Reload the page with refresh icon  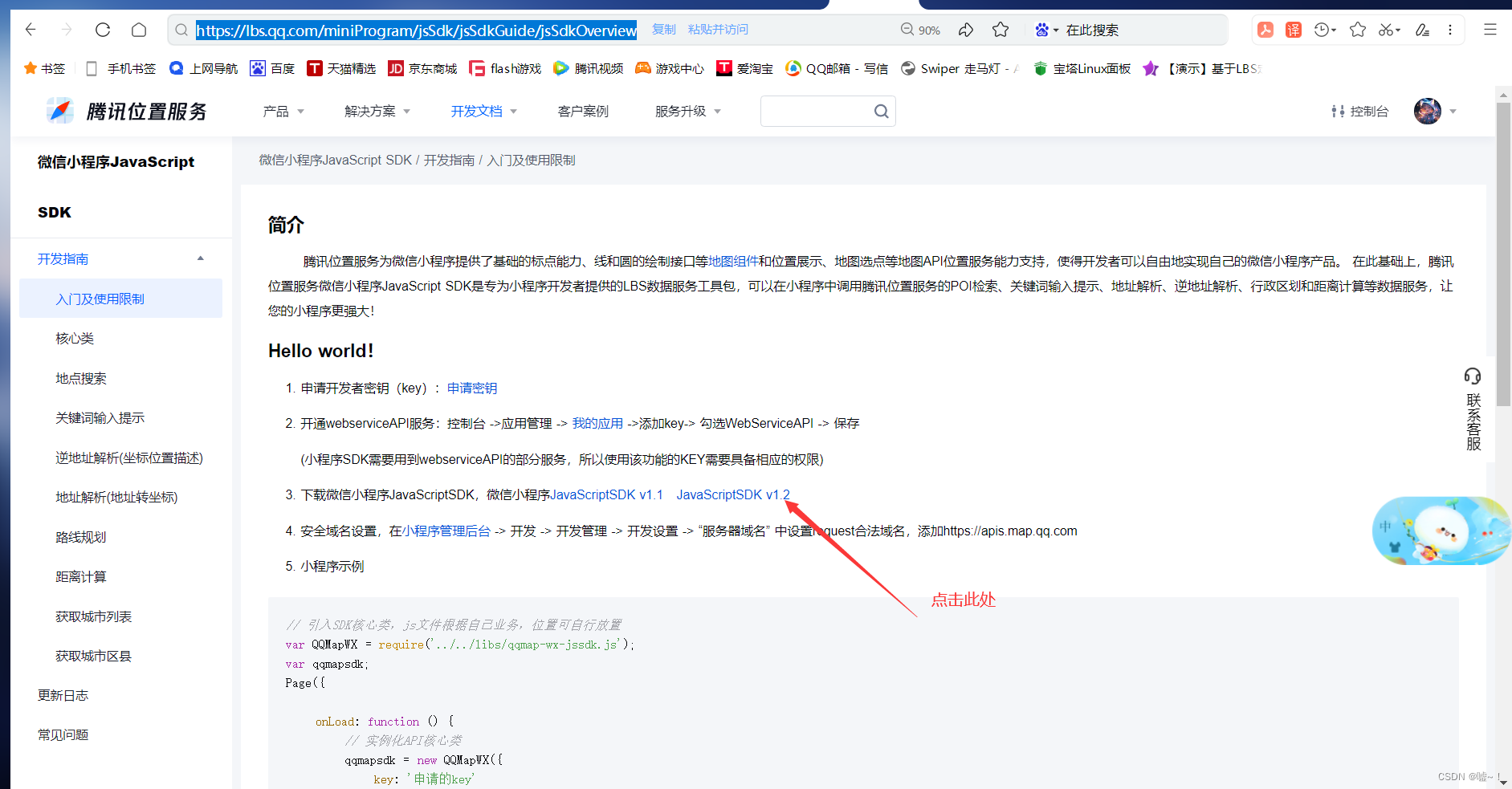click(x=103, y=30)
